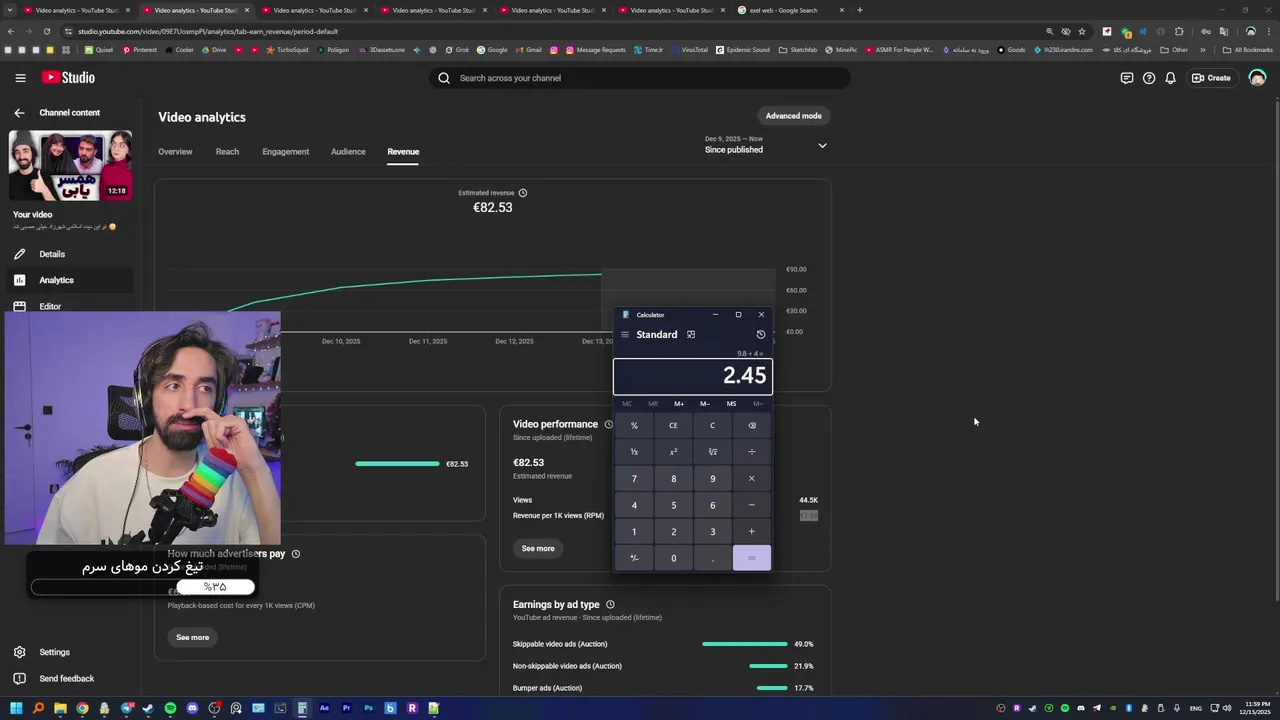Click the Windows Start button

point(16,708)
